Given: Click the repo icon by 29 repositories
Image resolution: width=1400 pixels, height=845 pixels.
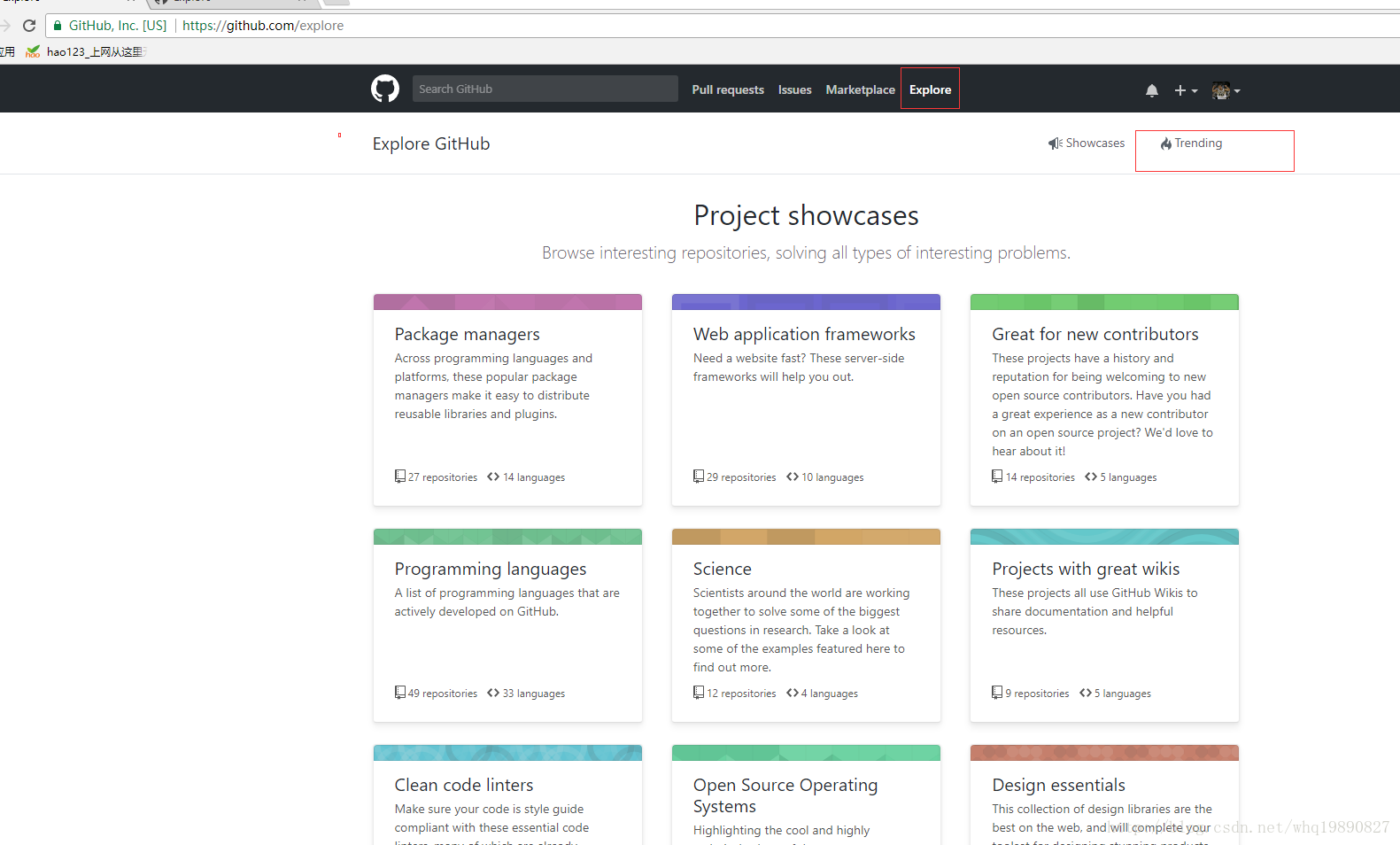Looking at the screenshot, I should tap(699, 477).
